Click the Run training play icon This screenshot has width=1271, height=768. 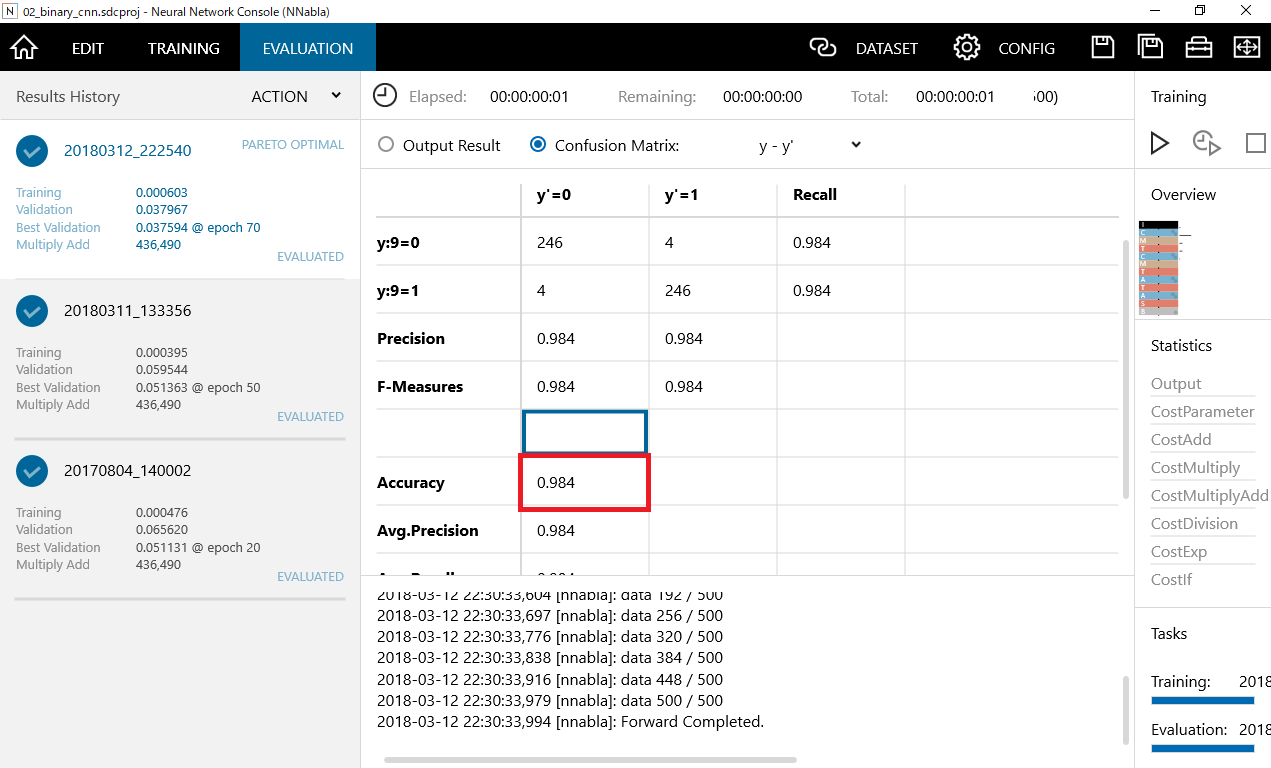1160,143
